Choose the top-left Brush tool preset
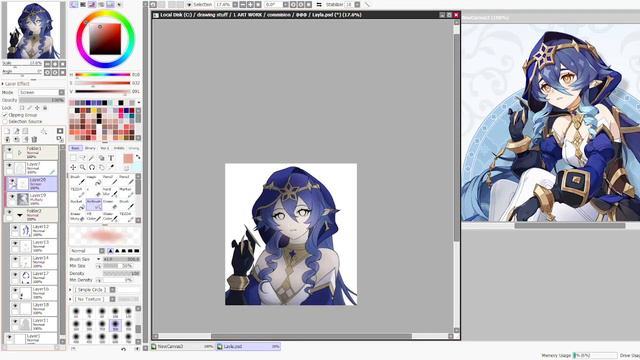The width and height of the screenshot is (640, 360). tap(77, 180)
